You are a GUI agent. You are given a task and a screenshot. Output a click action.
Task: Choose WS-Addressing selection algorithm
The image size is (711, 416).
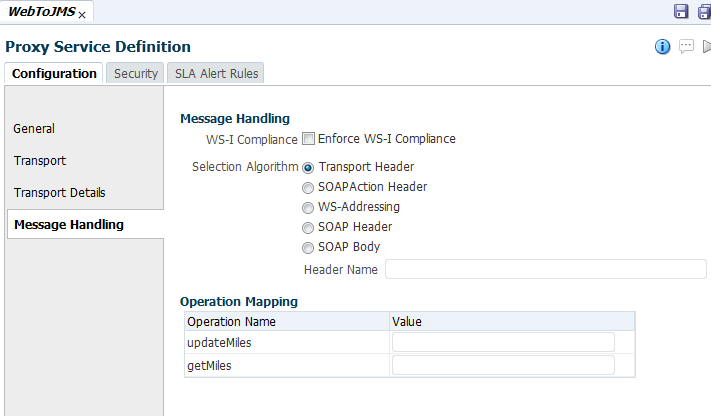[x=308, y=207]
